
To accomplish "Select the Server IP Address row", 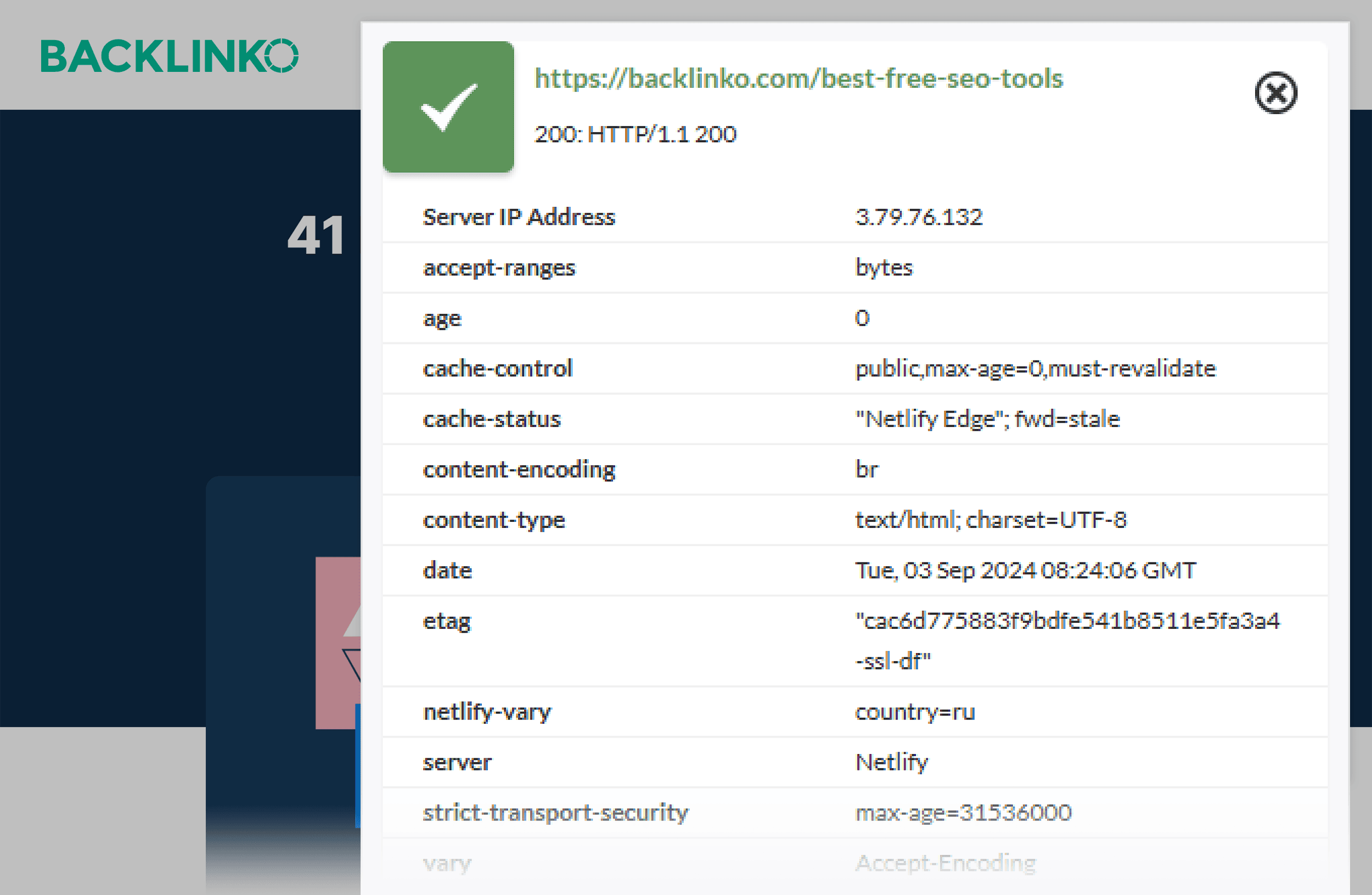I will (518, 217).
